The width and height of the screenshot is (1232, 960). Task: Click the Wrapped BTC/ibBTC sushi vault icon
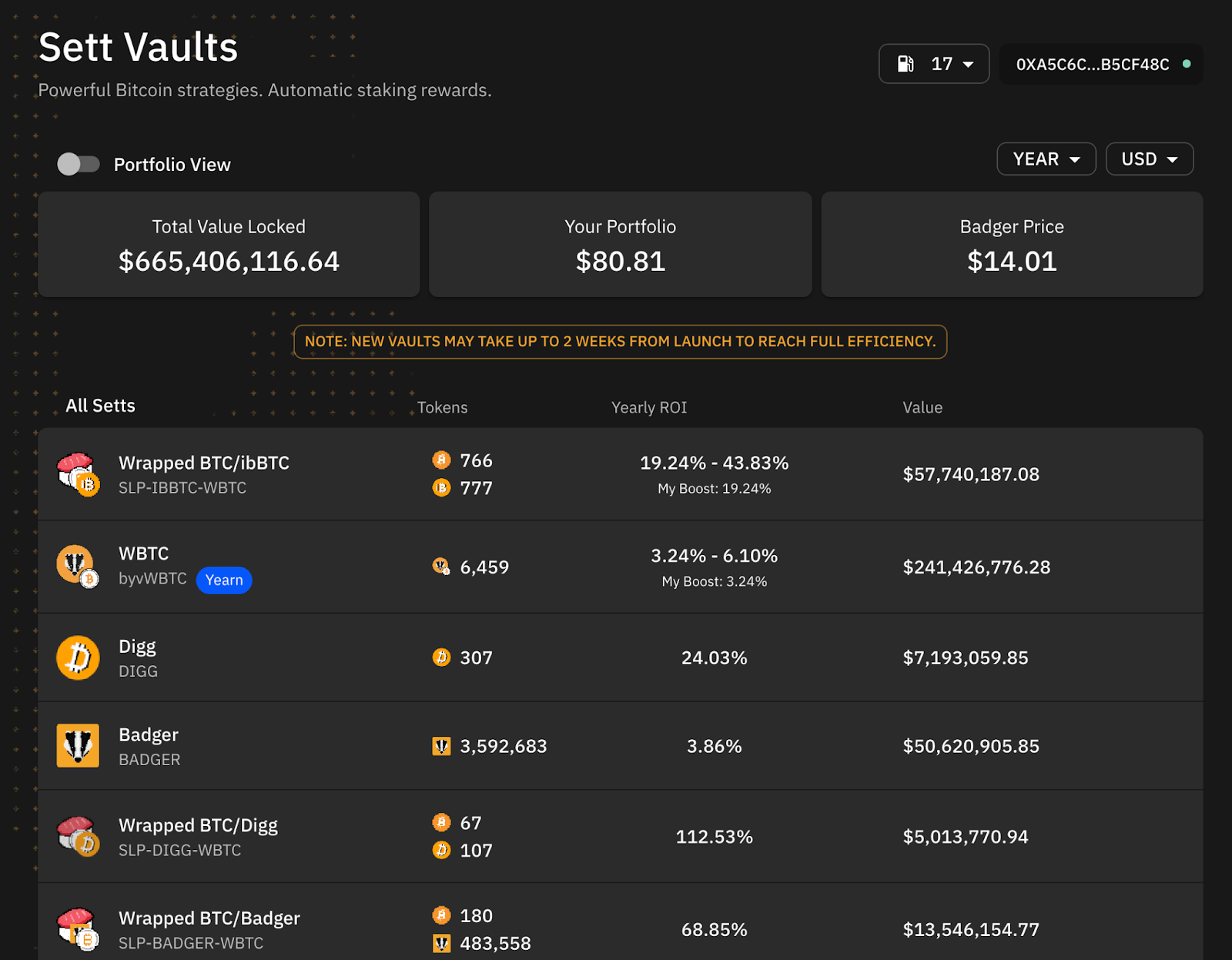78,473
